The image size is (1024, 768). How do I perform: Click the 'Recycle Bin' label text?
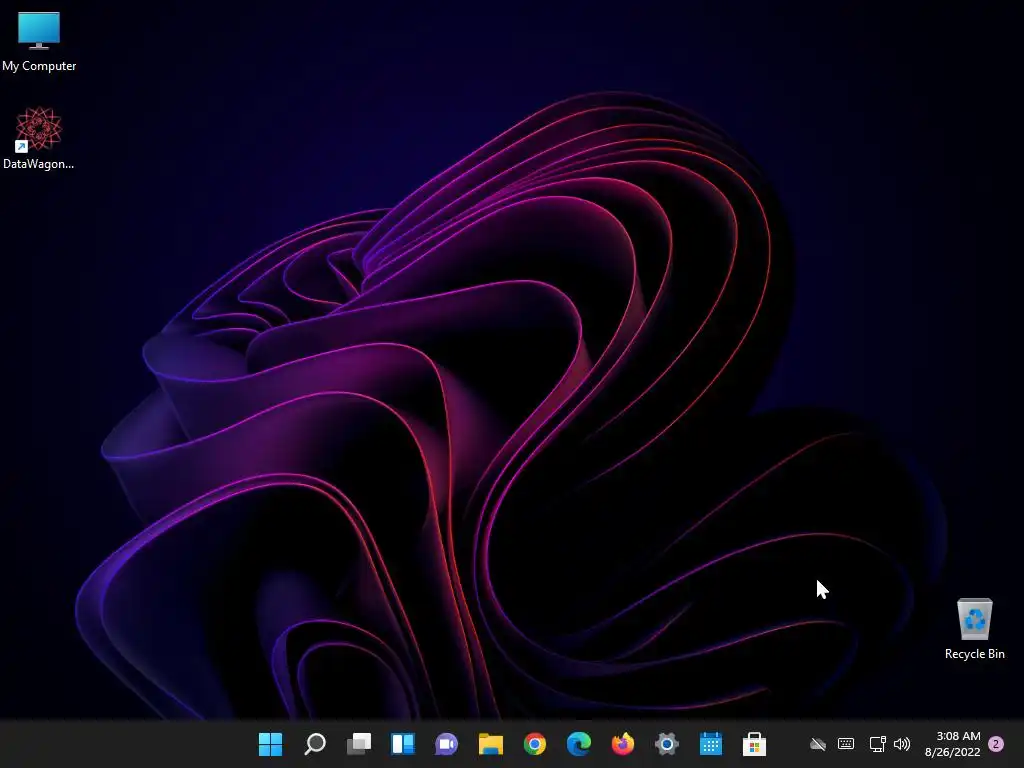tap(975, 654)
